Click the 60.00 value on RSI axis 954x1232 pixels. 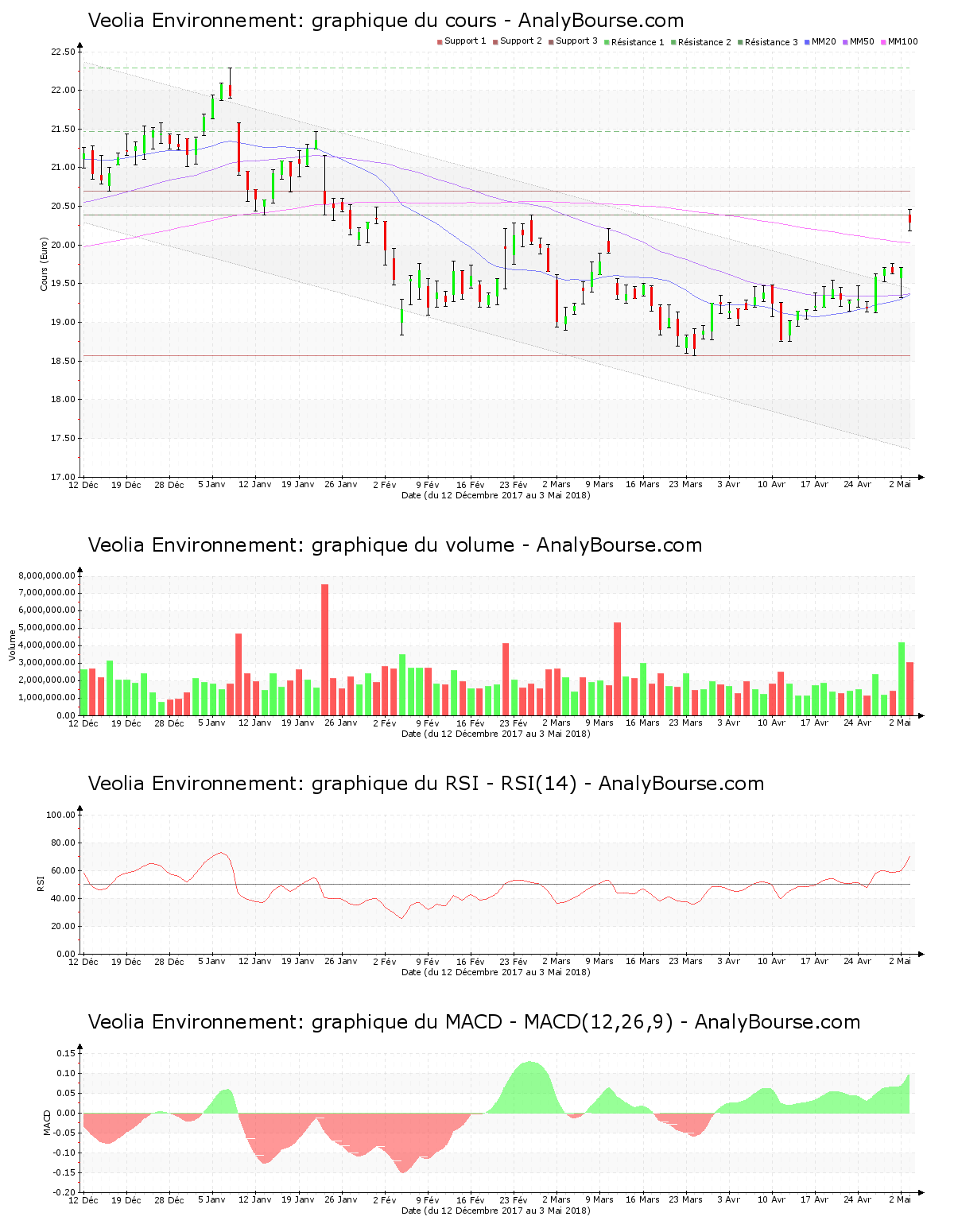[63, 870]
